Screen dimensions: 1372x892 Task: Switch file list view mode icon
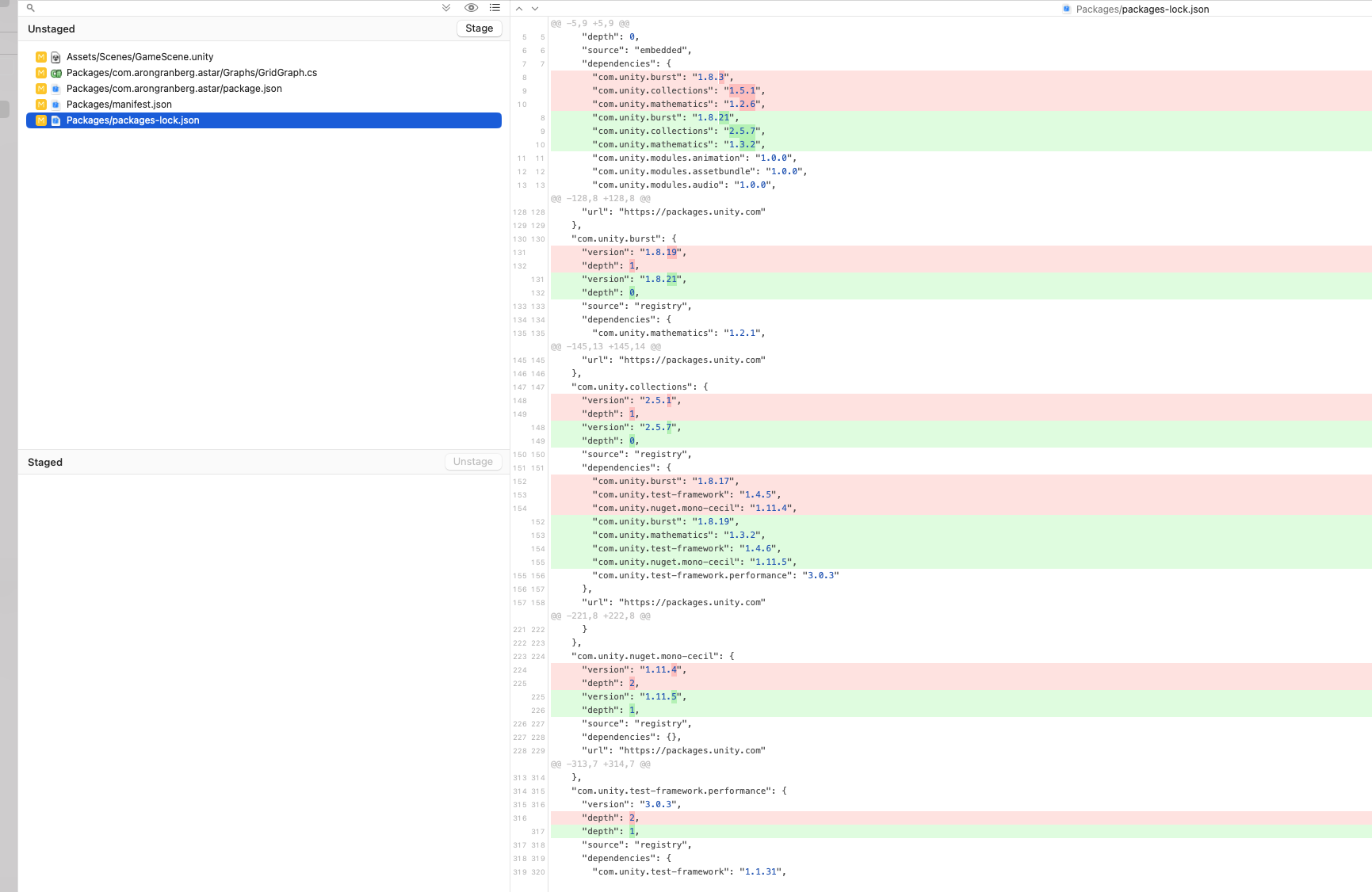tap(495, 8)
